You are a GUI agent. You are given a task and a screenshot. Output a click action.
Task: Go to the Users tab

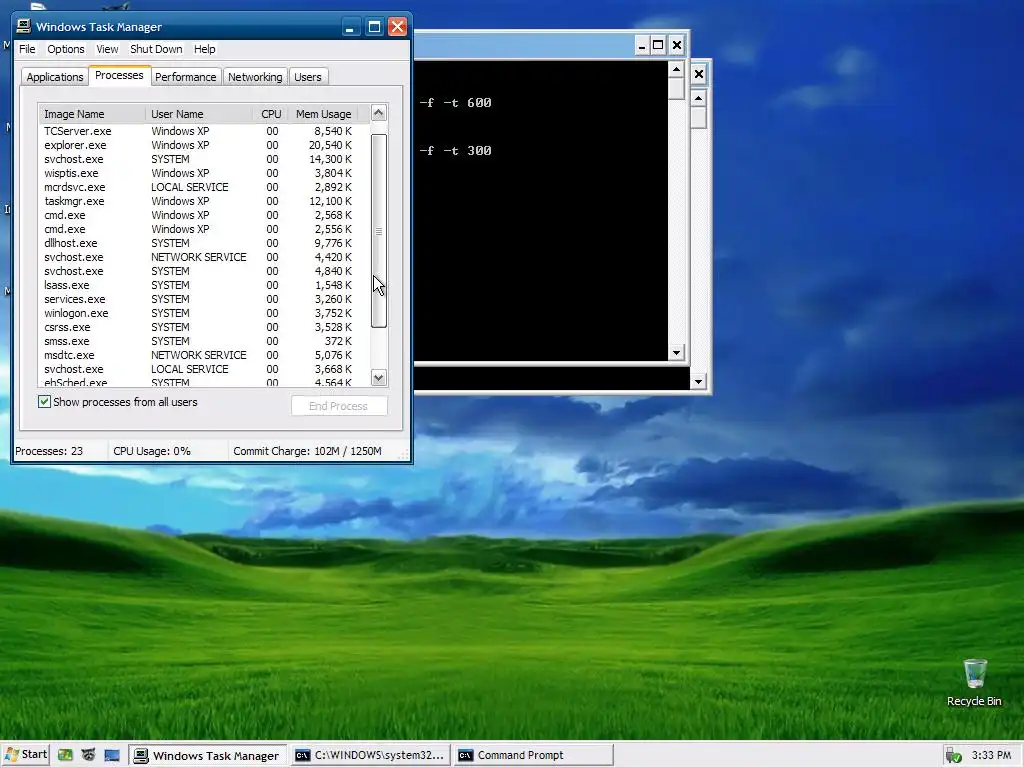tap(308, 77)
